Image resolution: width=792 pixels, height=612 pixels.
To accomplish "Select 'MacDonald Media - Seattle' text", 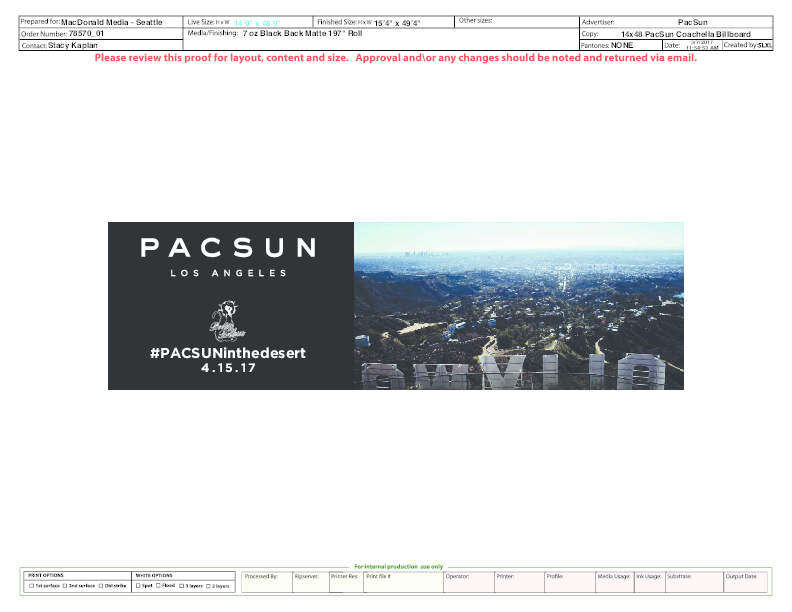I will coord(112,22).
